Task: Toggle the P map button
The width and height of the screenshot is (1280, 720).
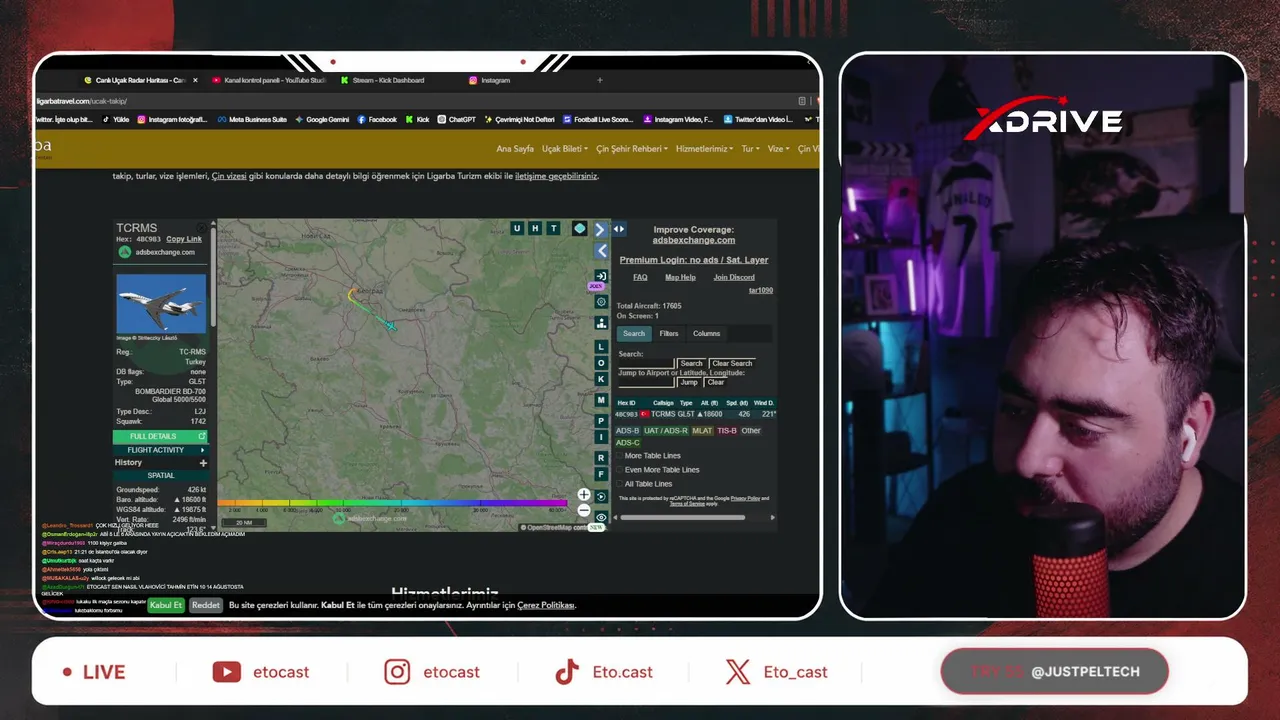Action: pyautogui.click(x=601, y=421)
